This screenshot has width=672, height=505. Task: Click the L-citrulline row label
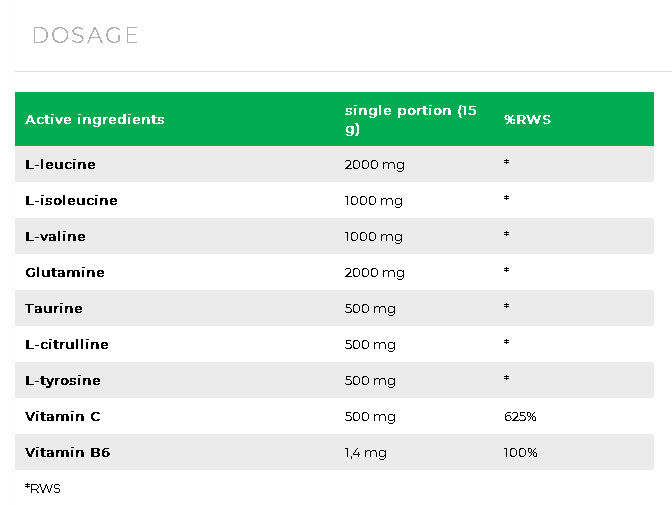(66, 344)
